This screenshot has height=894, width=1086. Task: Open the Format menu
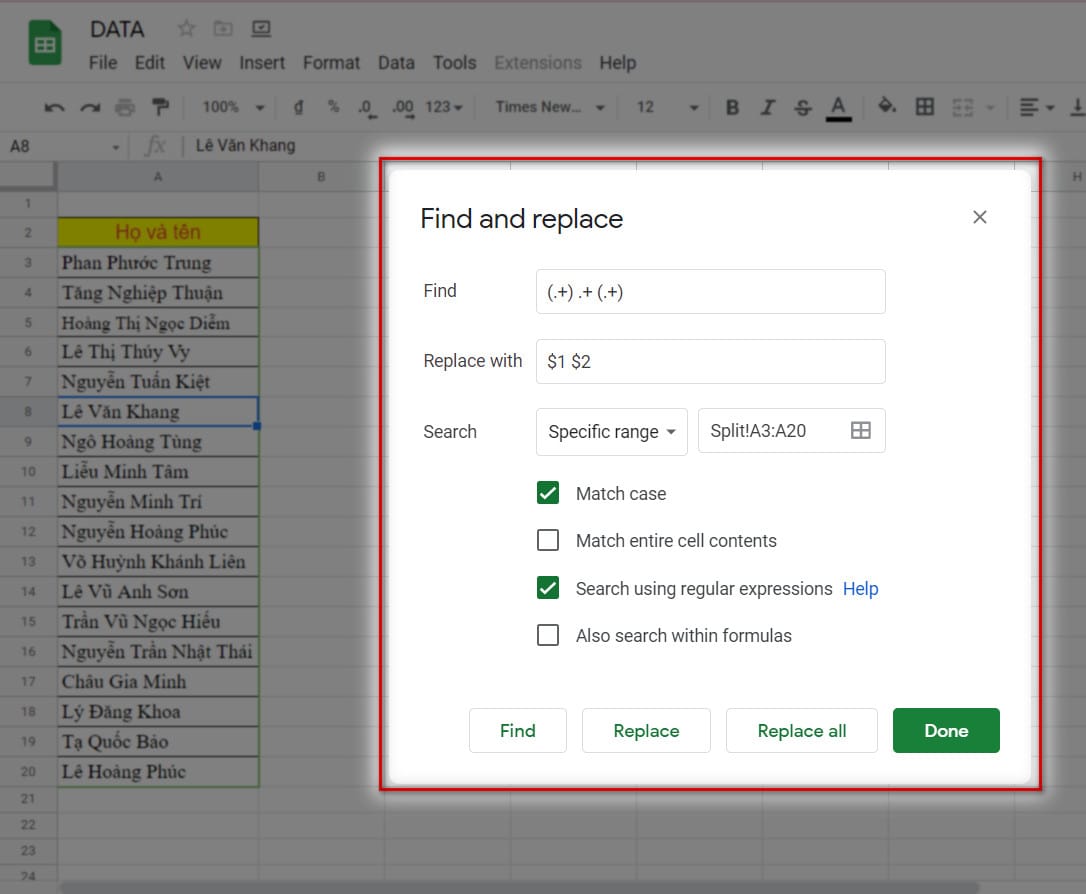pos(331,63)
